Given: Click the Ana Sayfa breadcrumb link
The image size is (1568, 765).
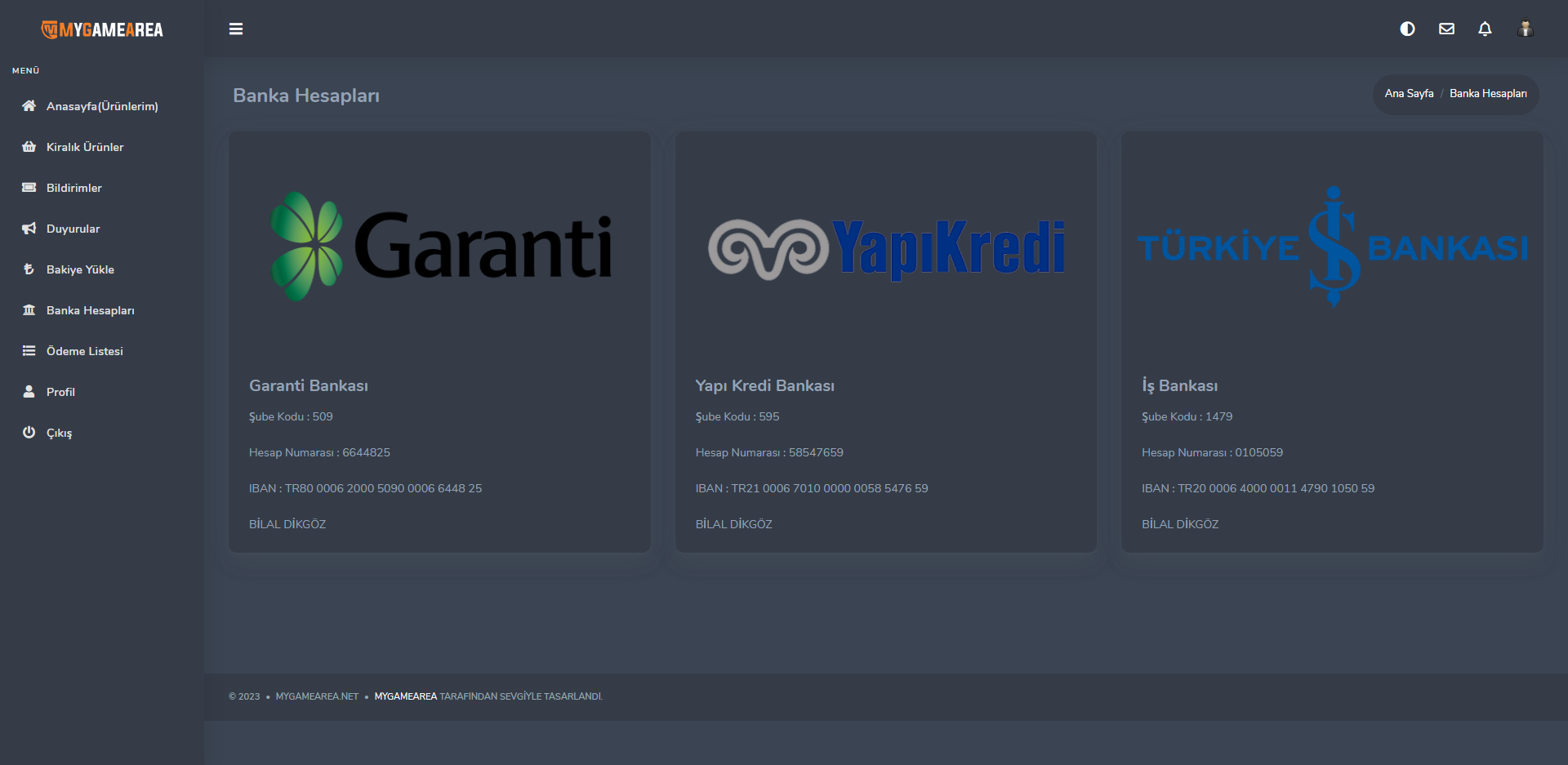Looking at the screenshot, I should 1409,94.
